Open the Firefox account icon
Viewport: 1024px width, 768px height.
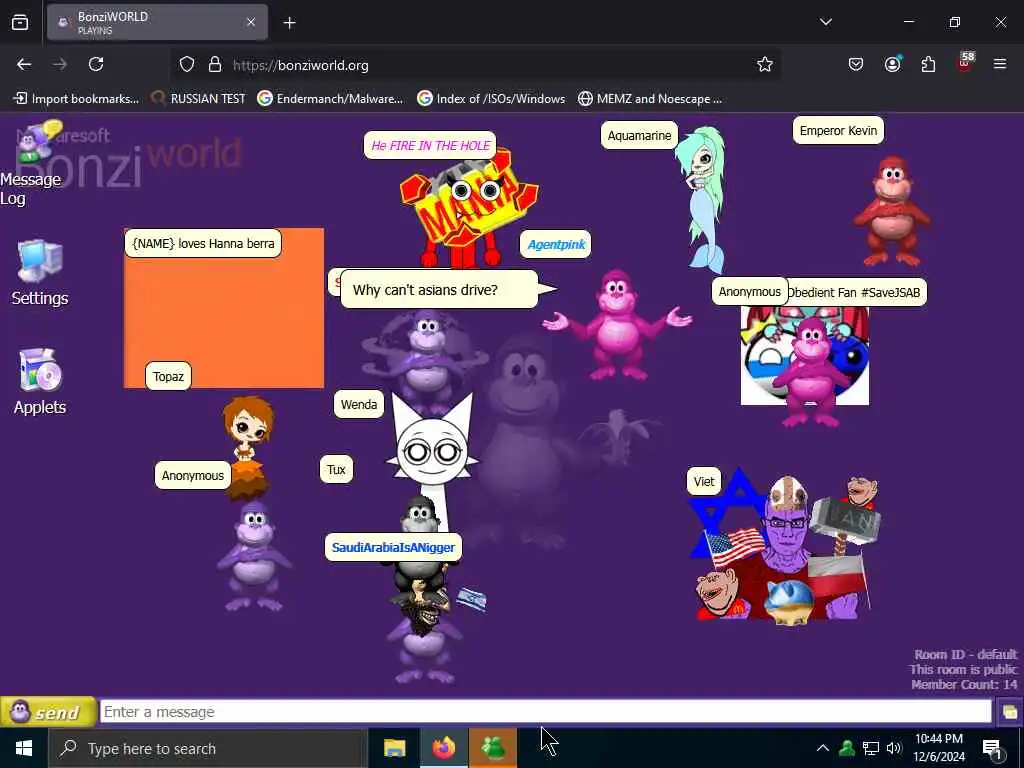point(893,64)
